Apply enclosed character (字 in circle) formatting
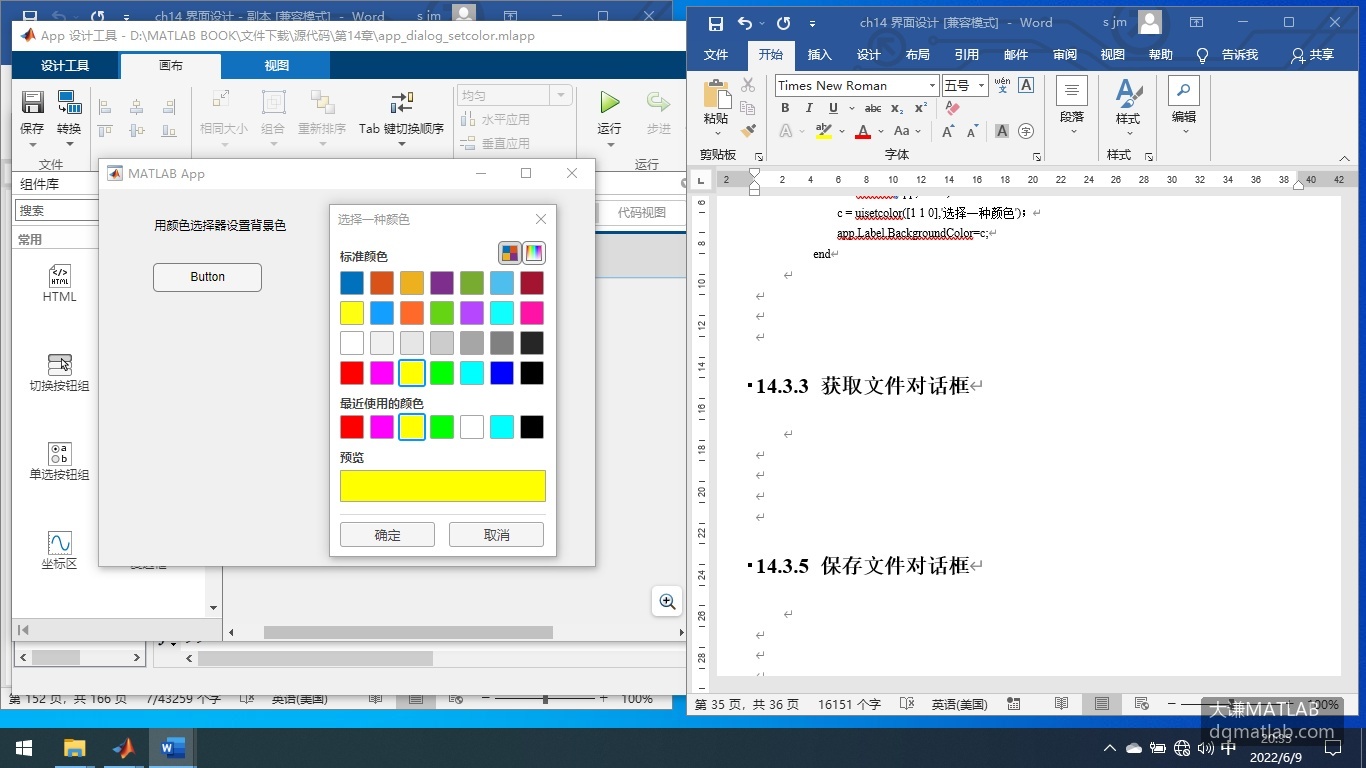Image resolution: width=1366 pixels, height=768 pixels. (1026, 131)
